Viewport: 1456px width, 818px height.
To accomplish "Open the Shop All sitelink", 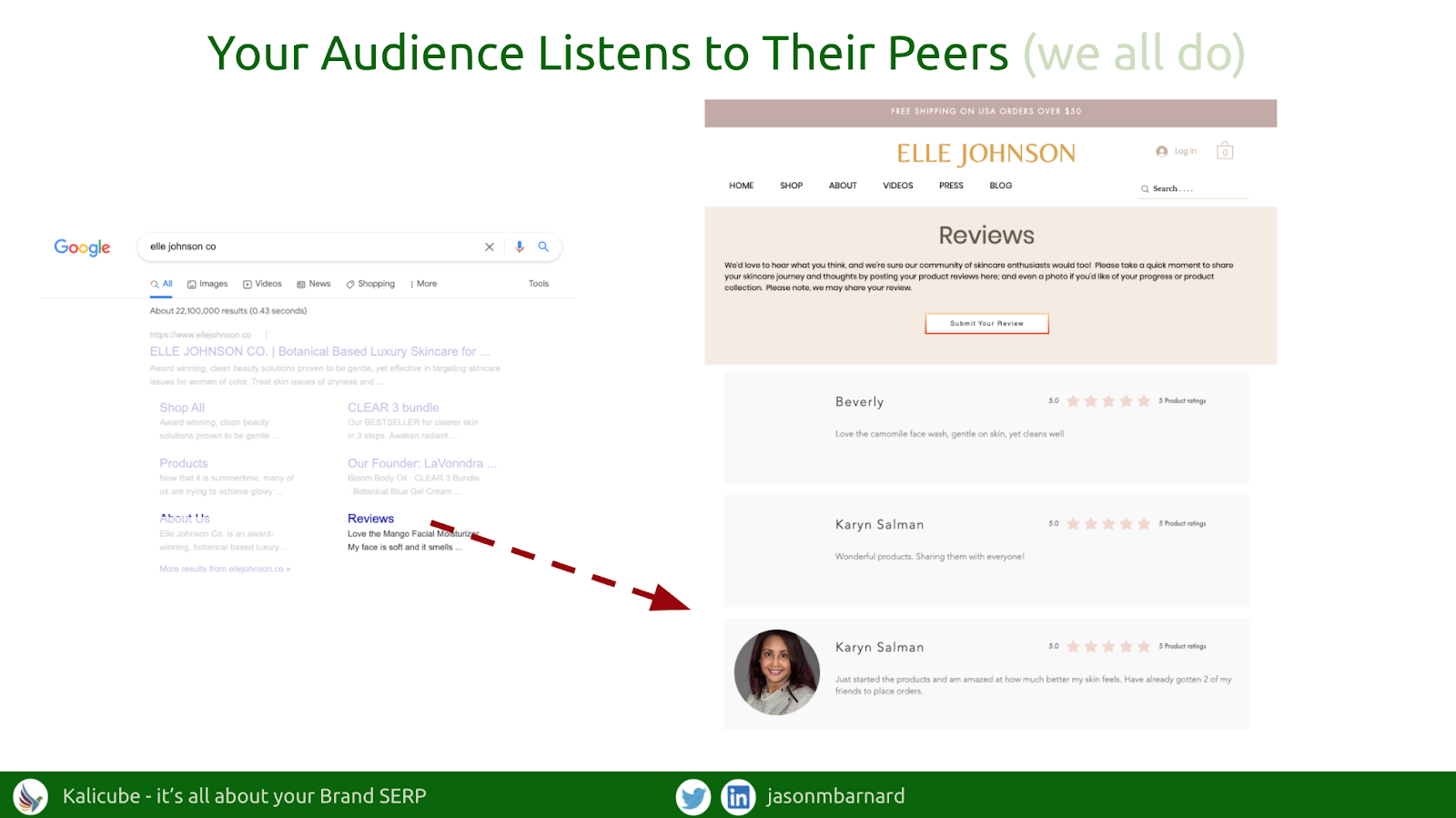I will click(182, 408).
